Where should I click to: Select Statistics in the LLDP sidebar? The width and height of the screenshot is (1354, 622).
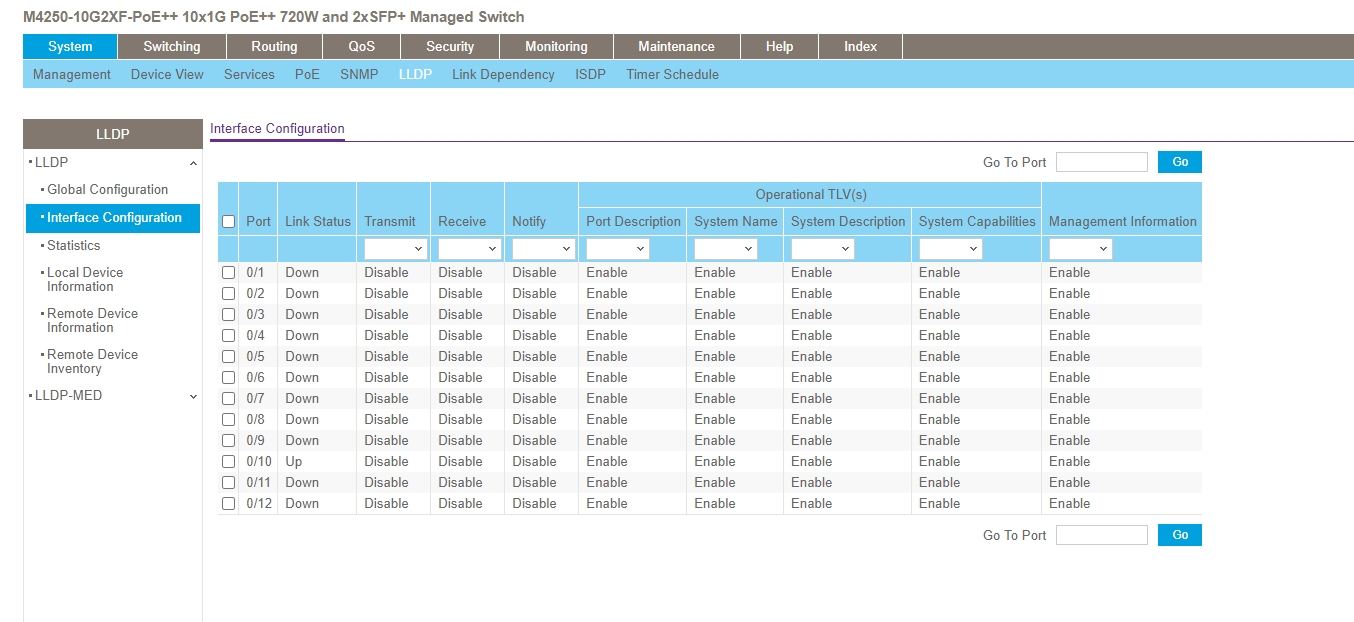(74, 245)
